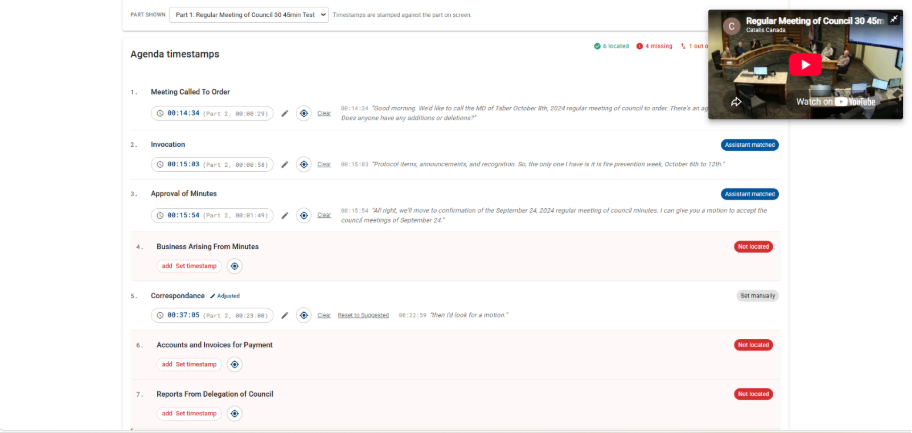Click the 'Meeting Called To Order' heading
Viewport: 912px width, 433px height.
(x=190, y=92)
